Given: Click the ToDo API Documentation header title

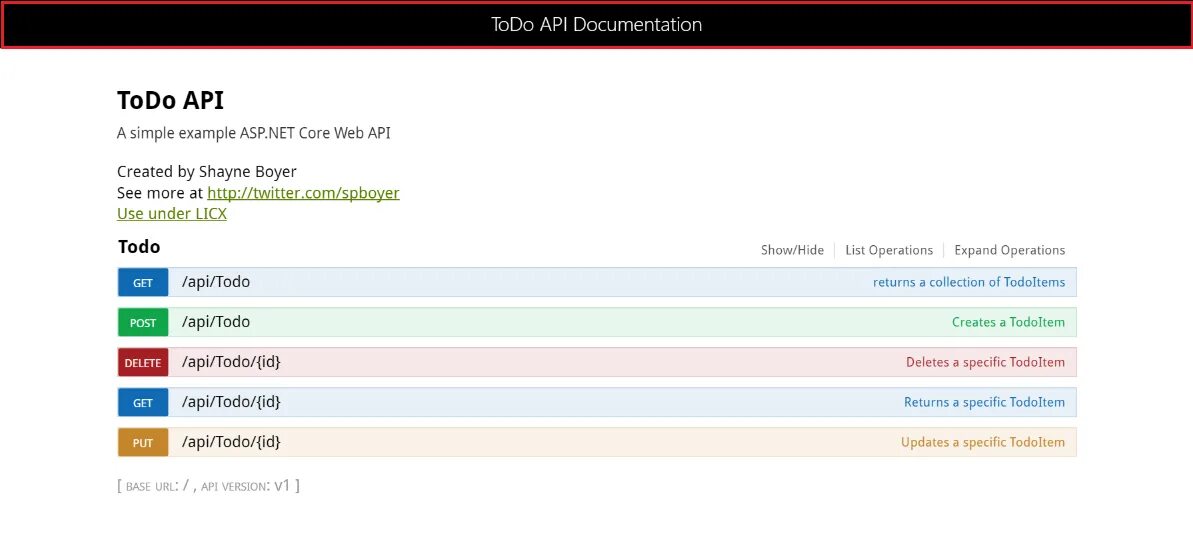Looking at the screenshot, I should 596,24.
